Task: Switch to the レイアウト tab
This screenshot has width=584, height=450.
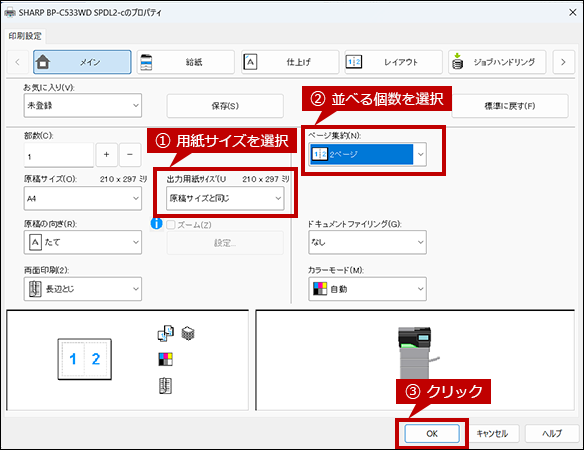Action: (x=393, y=62)
